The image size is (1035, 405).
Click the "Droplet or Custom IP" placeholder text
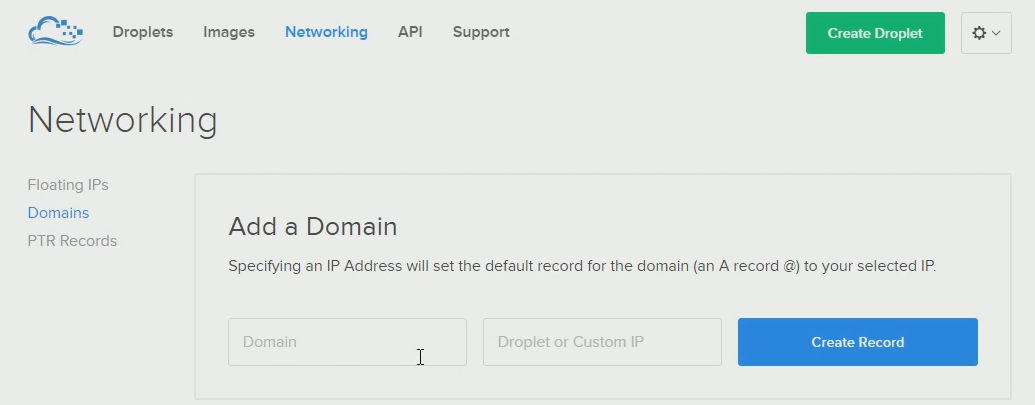click(x=571, y=342)
